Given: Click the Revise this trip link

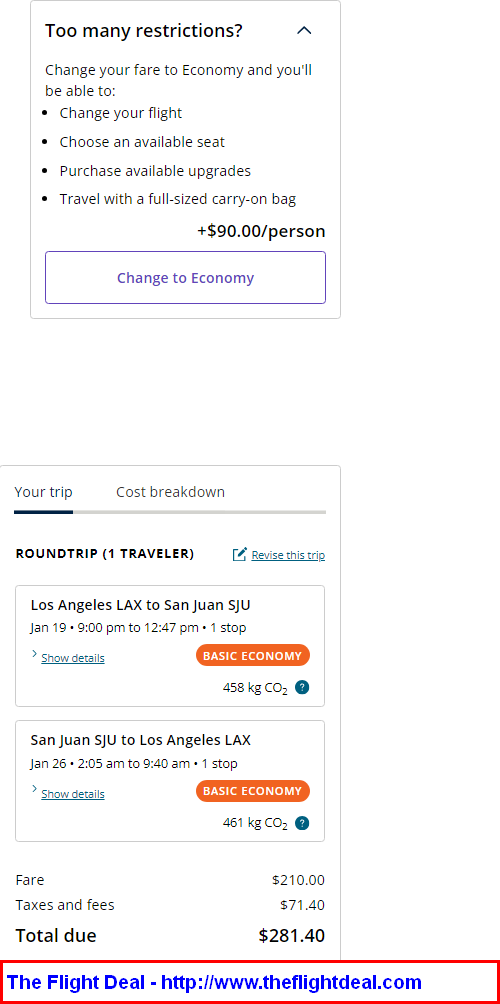Looking at the screenshot, I should point(288,555).
